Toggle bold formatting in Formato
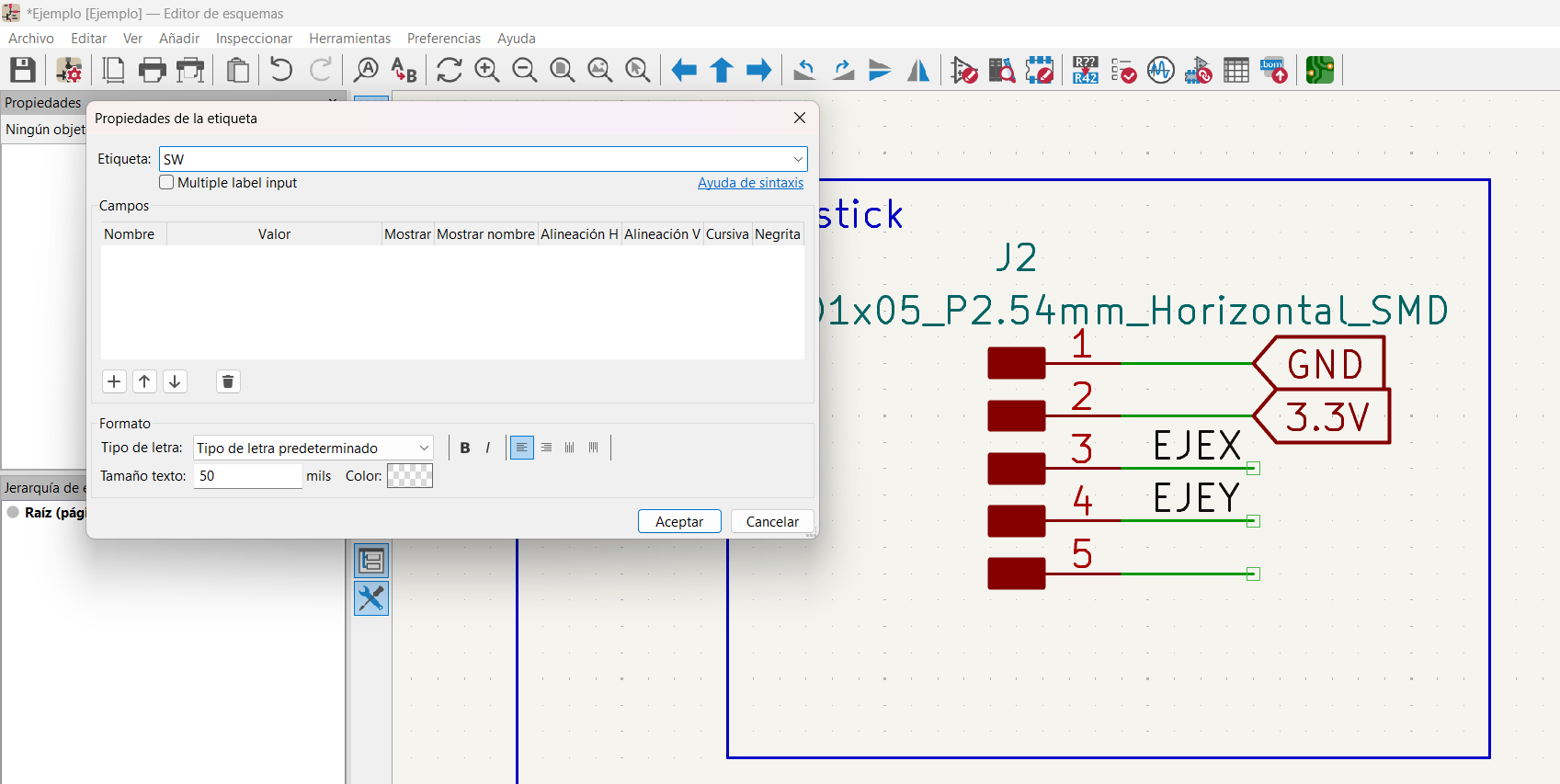 pos(465,448)
